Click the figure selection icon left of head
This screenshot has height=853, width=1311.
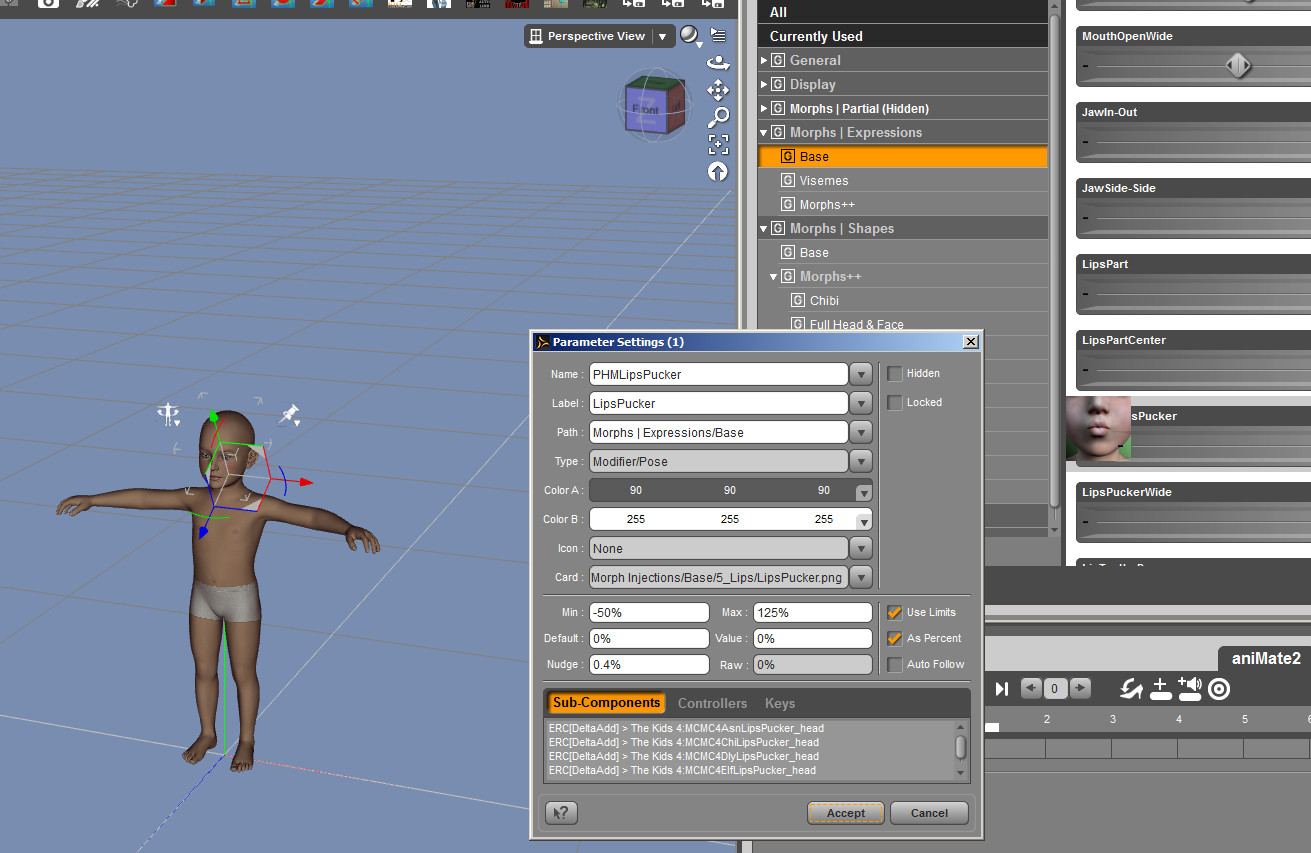pos(167,412)
